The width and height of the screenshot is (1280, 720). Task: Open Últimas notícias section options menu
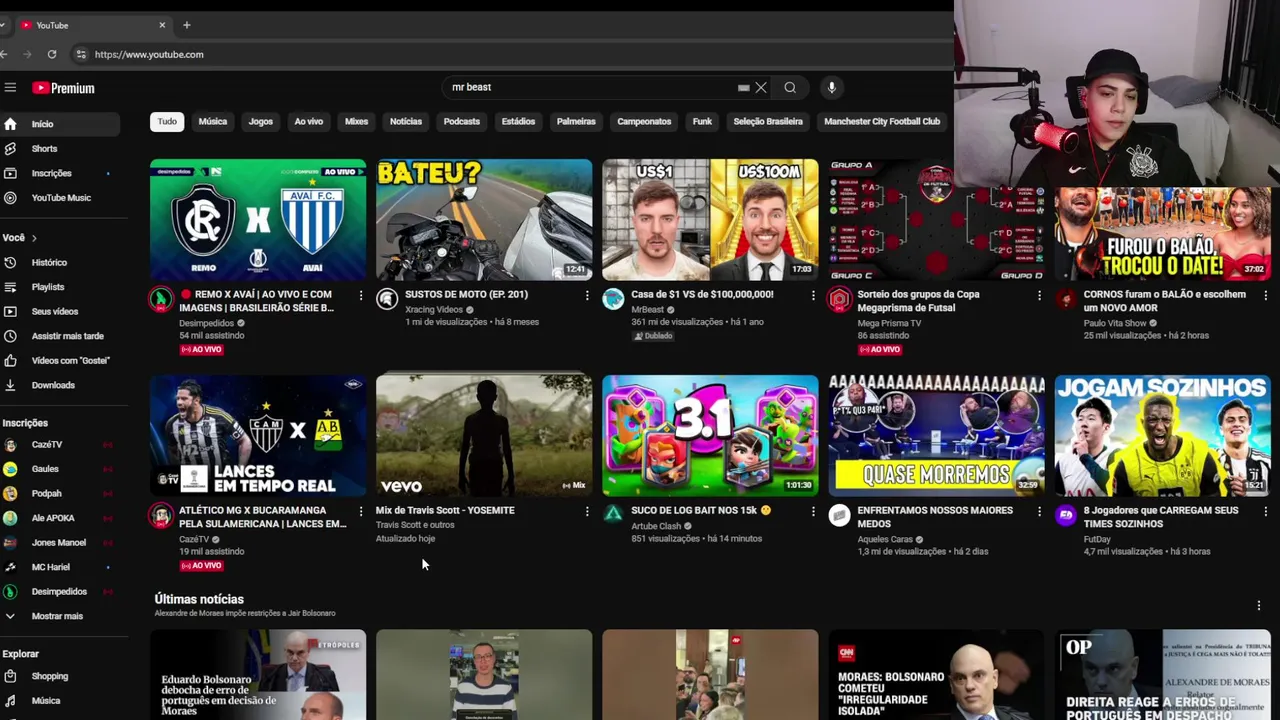pyautogui.click(x=1259, y=605)
